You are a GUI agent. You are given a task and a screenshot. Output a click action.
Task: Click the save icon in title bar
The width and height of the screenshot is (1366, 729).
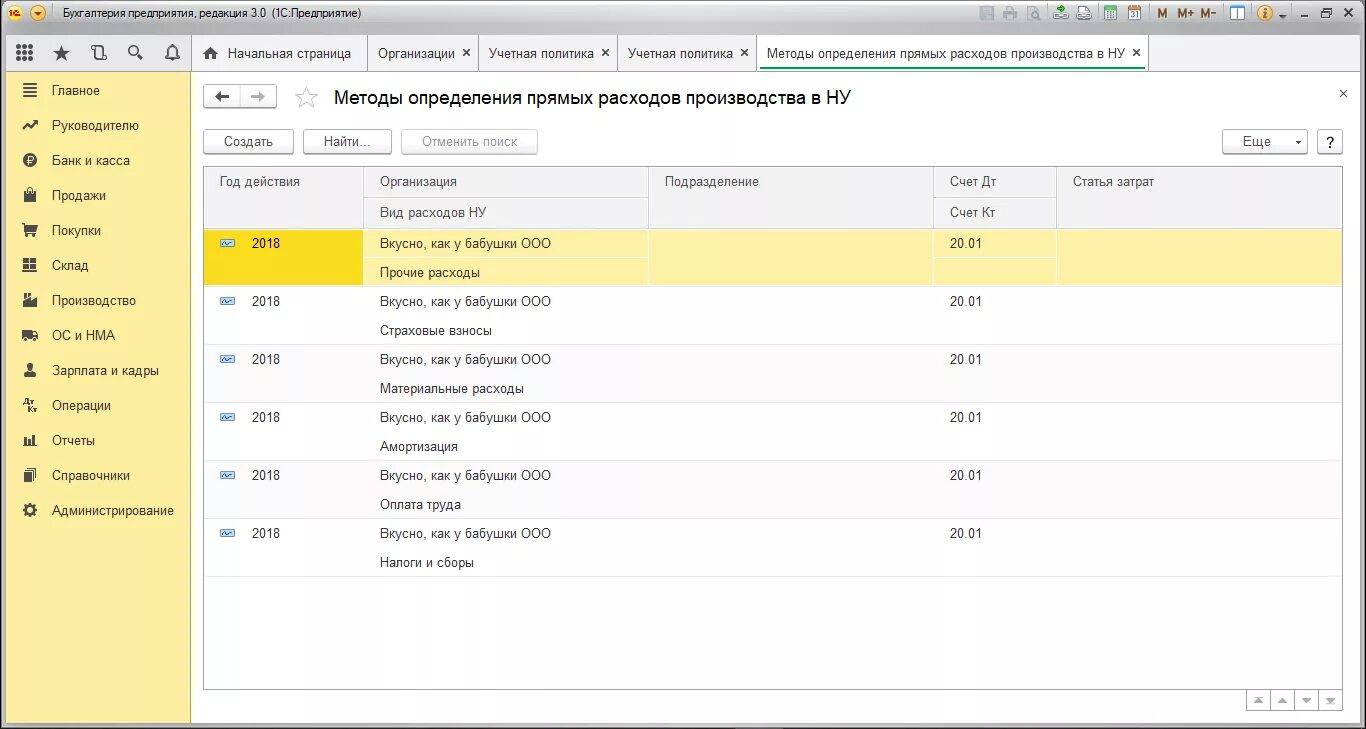click(x=987, y=13)
